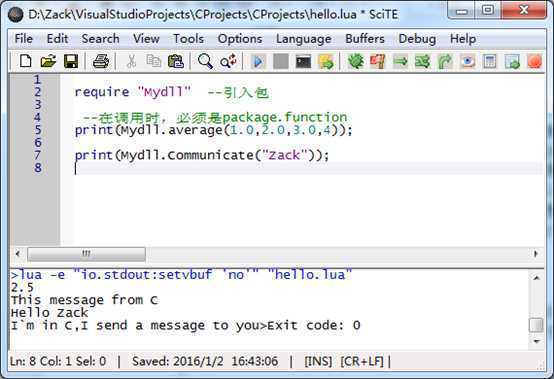Cut selection with the scissors icon
554x379 pixels.
pos(131,61)
